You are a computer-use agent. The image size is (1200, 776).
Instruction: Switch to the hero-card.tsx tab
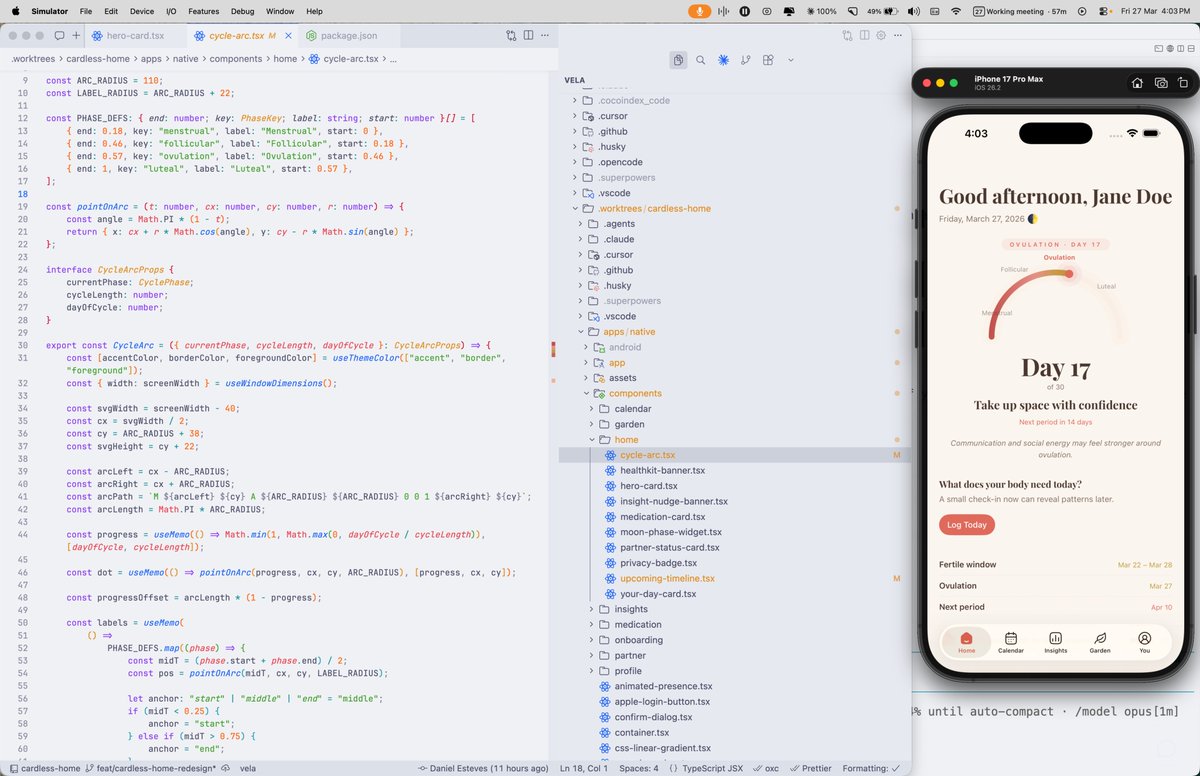135,35
